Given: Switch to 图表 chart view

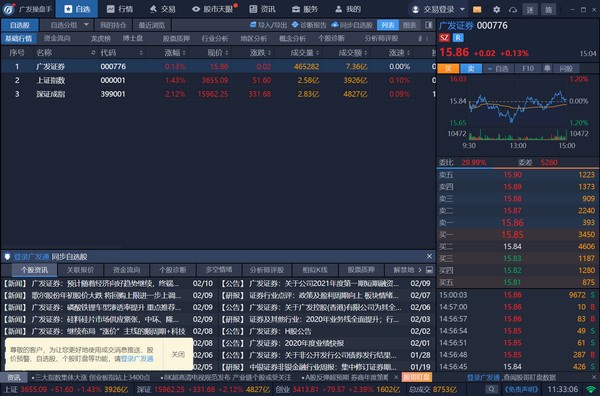Looking at the screenshot, I should tap(409, 25).
